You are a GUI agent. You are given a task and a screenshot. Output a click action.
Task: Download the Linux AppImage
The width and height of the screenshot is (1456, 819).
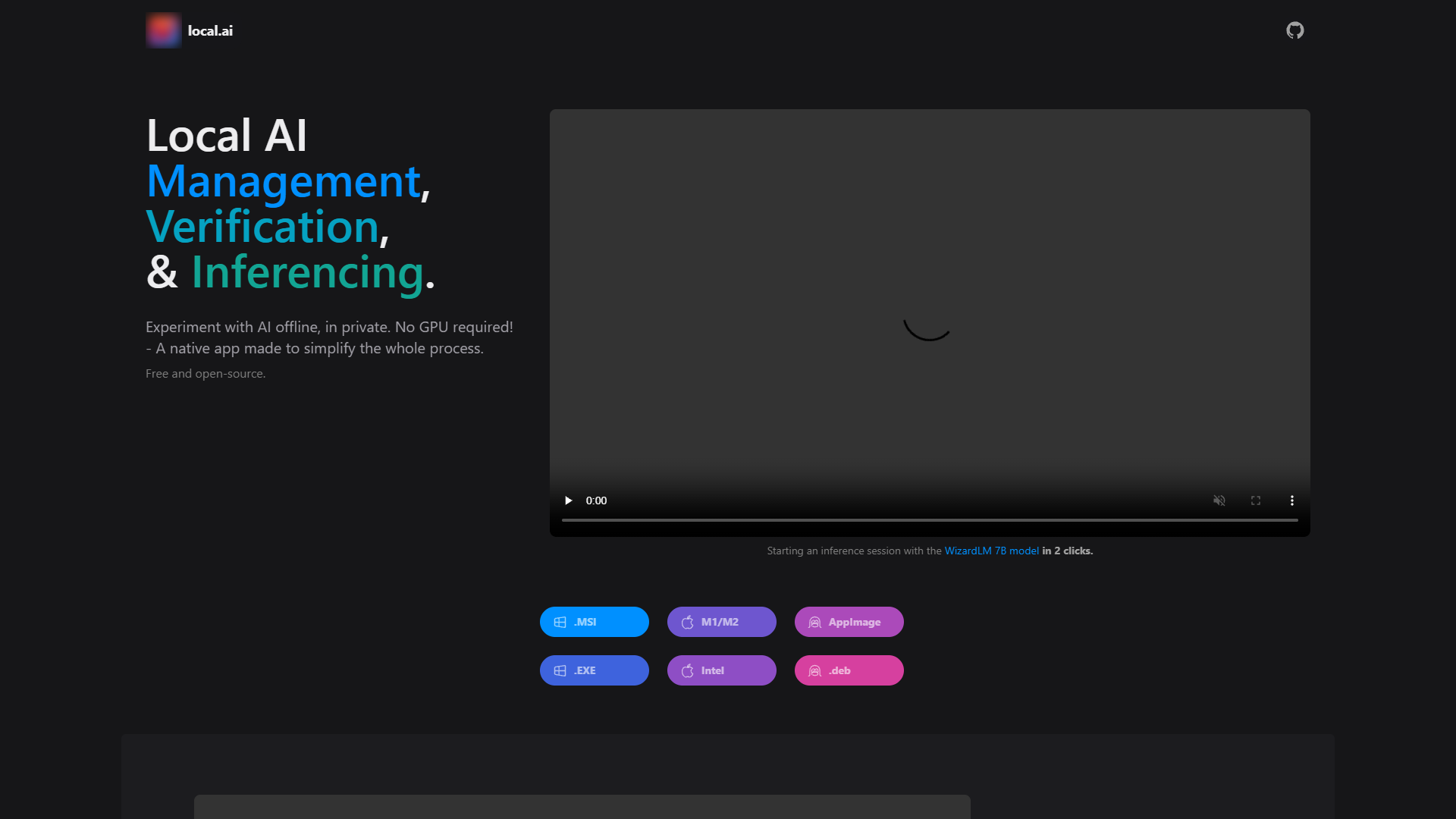pyautogui.click(x=849, y=622)
